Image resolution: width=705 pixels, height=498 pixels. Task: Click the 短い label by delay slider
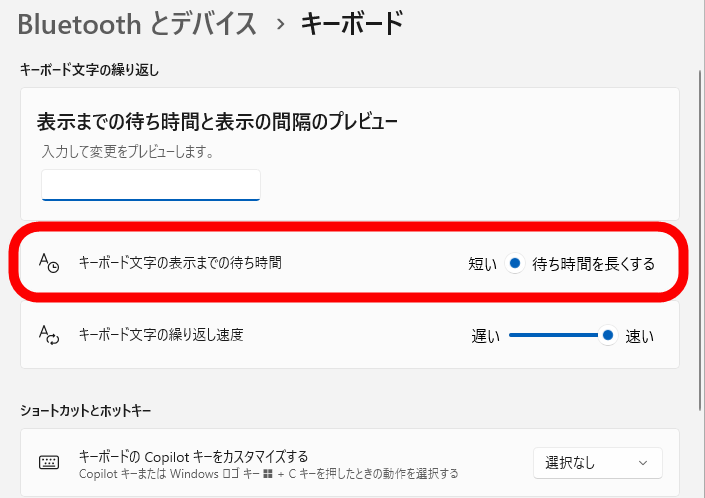click(x=482, y=264)
